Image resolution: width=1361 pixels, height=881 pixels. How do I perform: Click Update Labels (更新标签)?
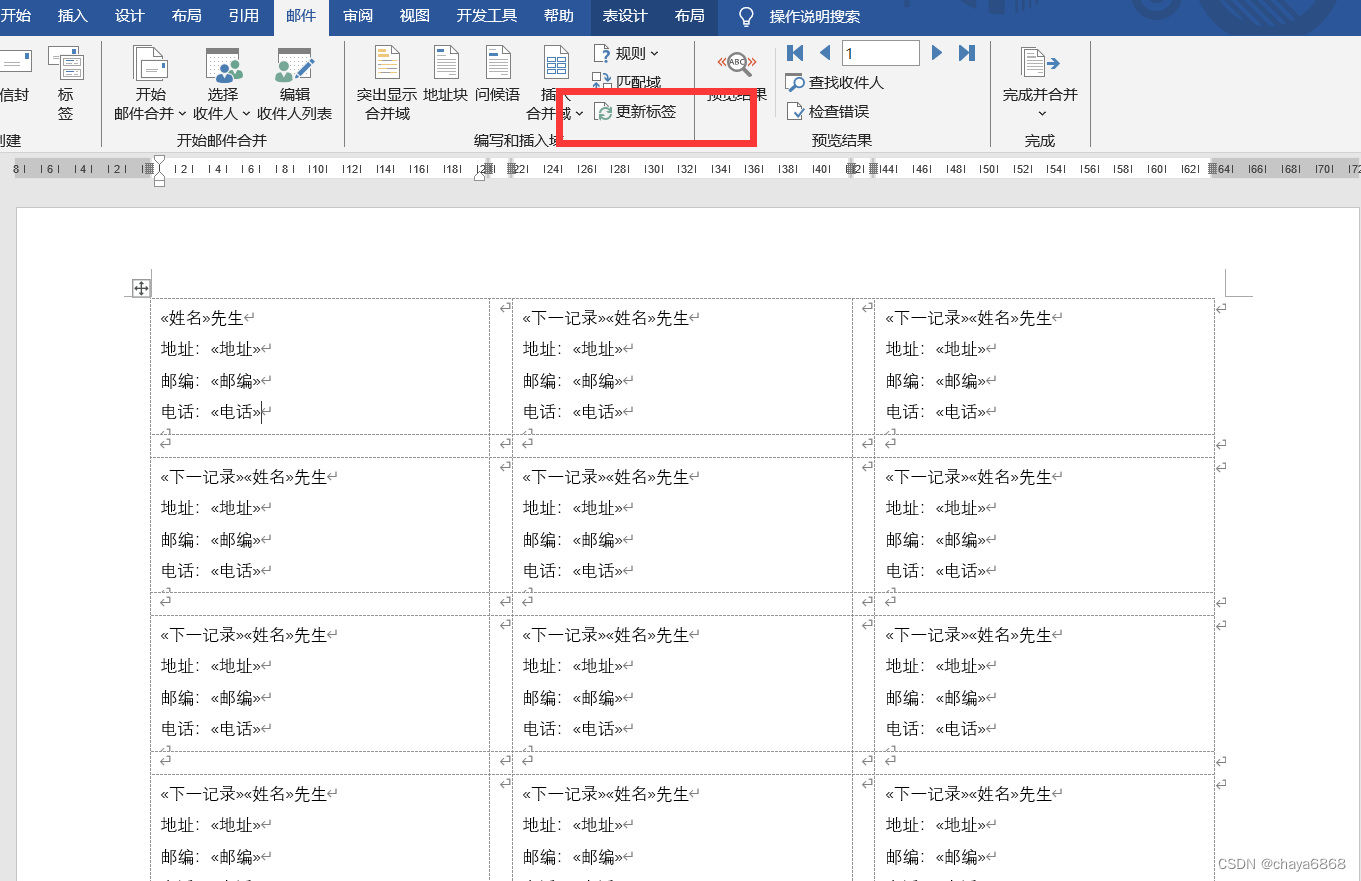coord(636,112)
